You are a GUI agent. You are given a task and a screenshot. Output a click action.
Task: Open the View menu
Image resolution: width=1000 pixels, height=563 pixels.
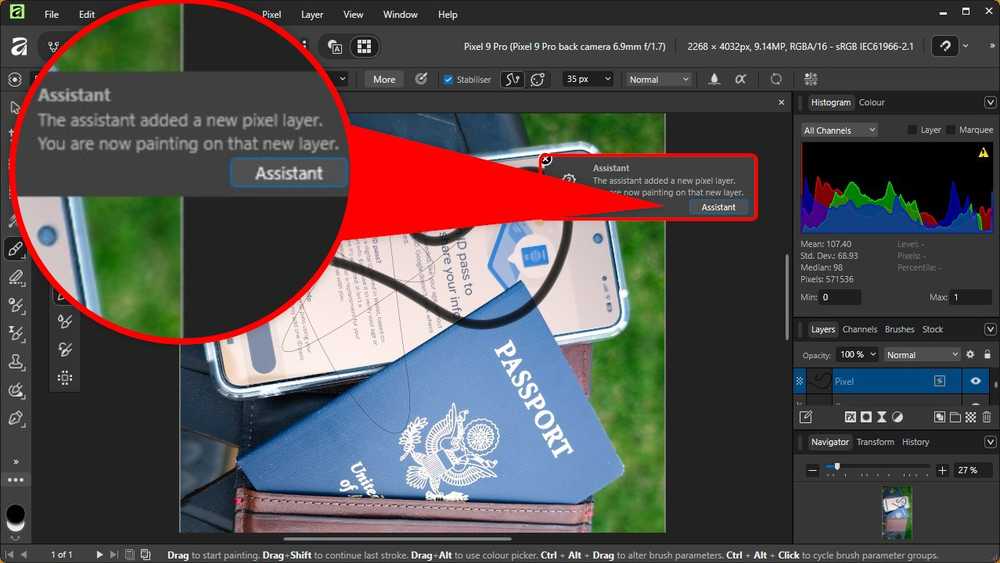[x=353, y=14]
